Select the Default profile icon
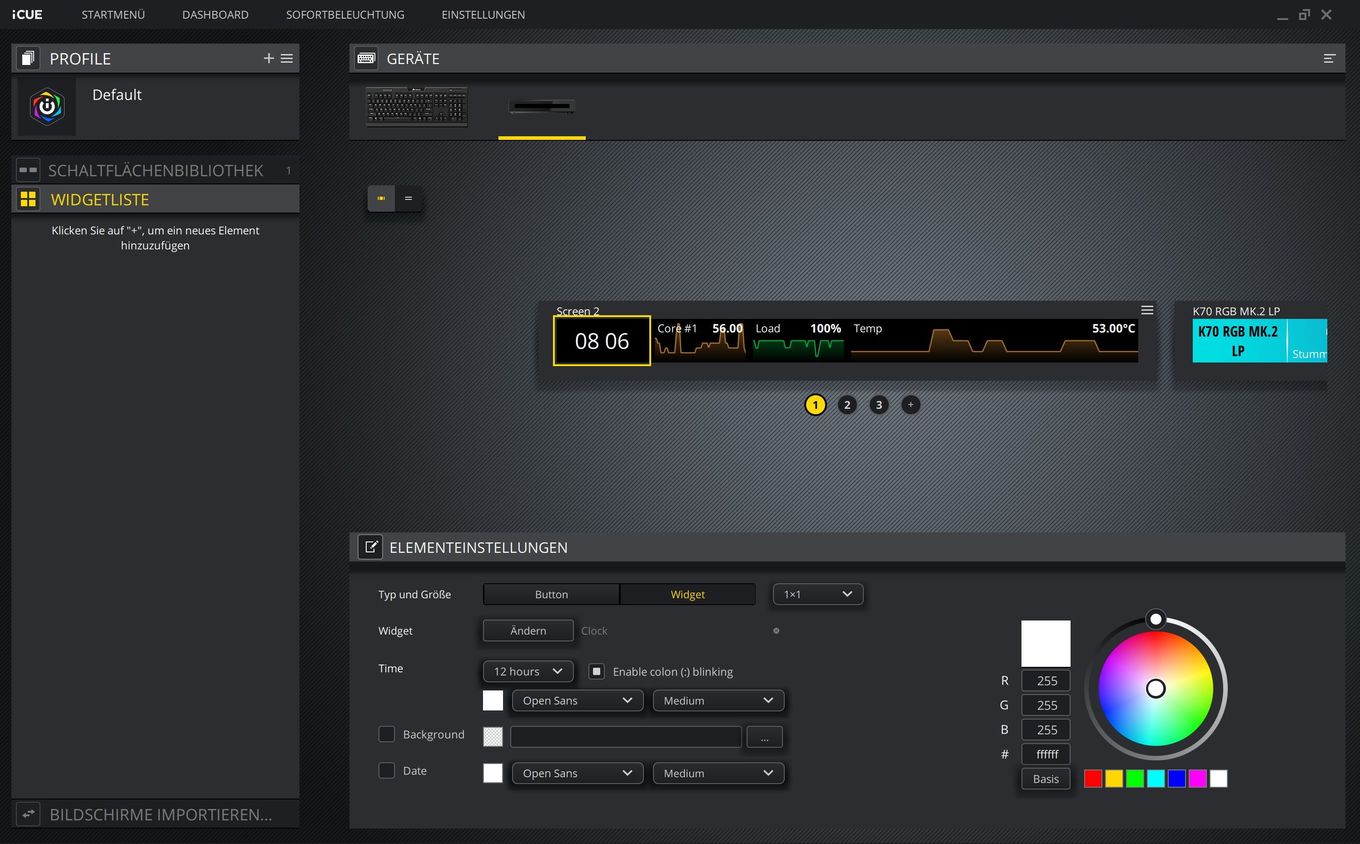 (x=47, y=107)
